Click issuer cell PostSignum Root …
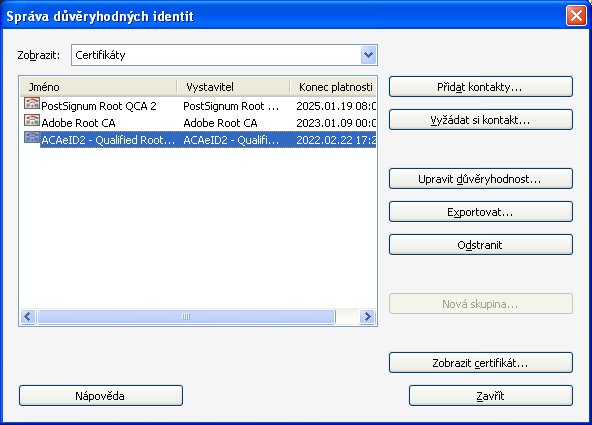Screen dimensions: 592x425 (231, 106)
